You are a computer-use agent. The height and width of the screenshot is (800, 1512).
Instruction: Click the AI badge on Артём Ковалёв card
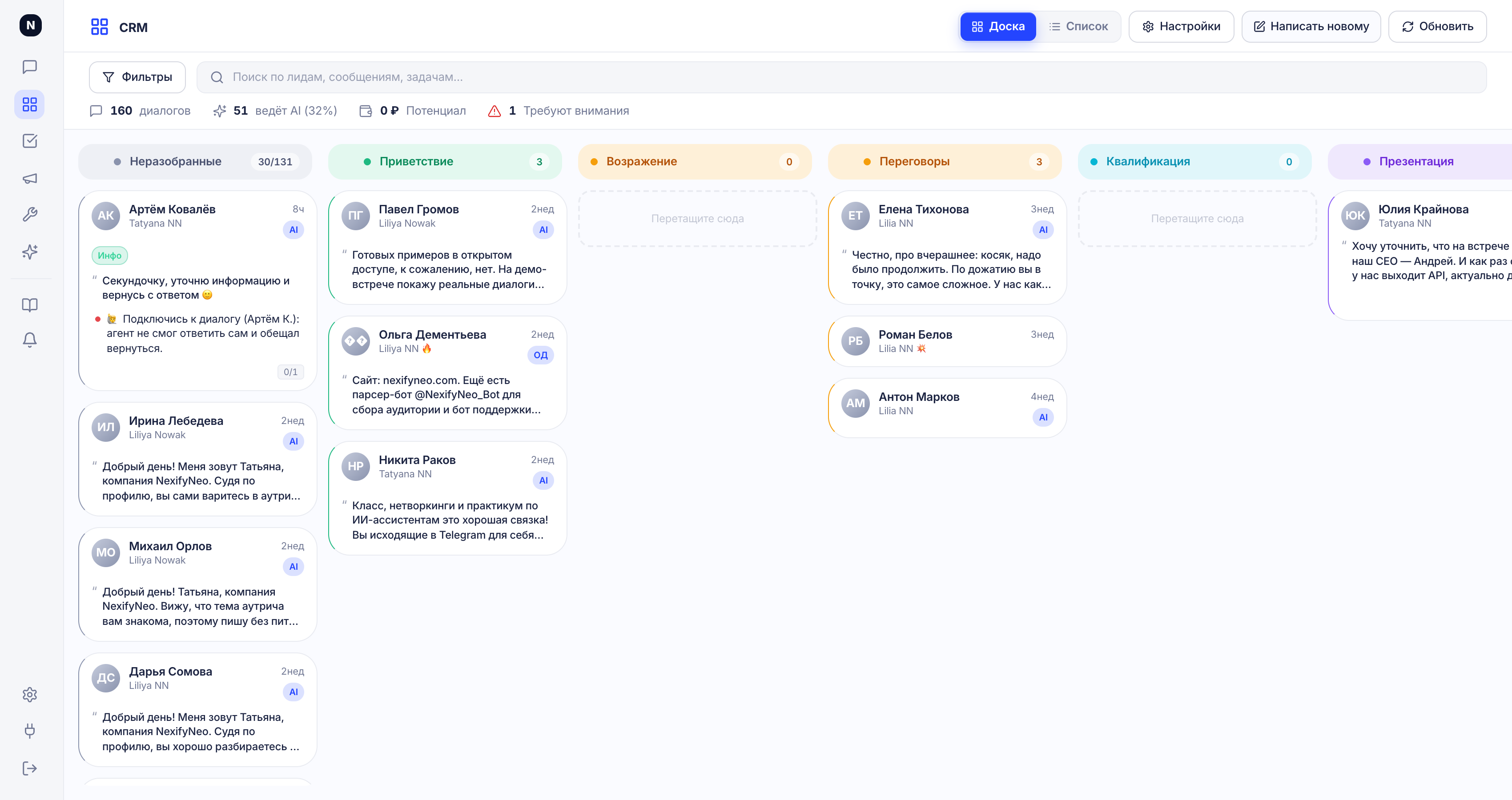click(294, 230)
